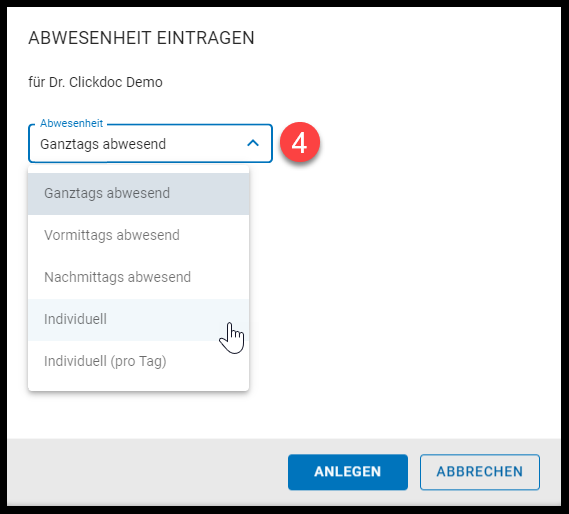Select the hovered 'Individuell' entry

point(138,319)
